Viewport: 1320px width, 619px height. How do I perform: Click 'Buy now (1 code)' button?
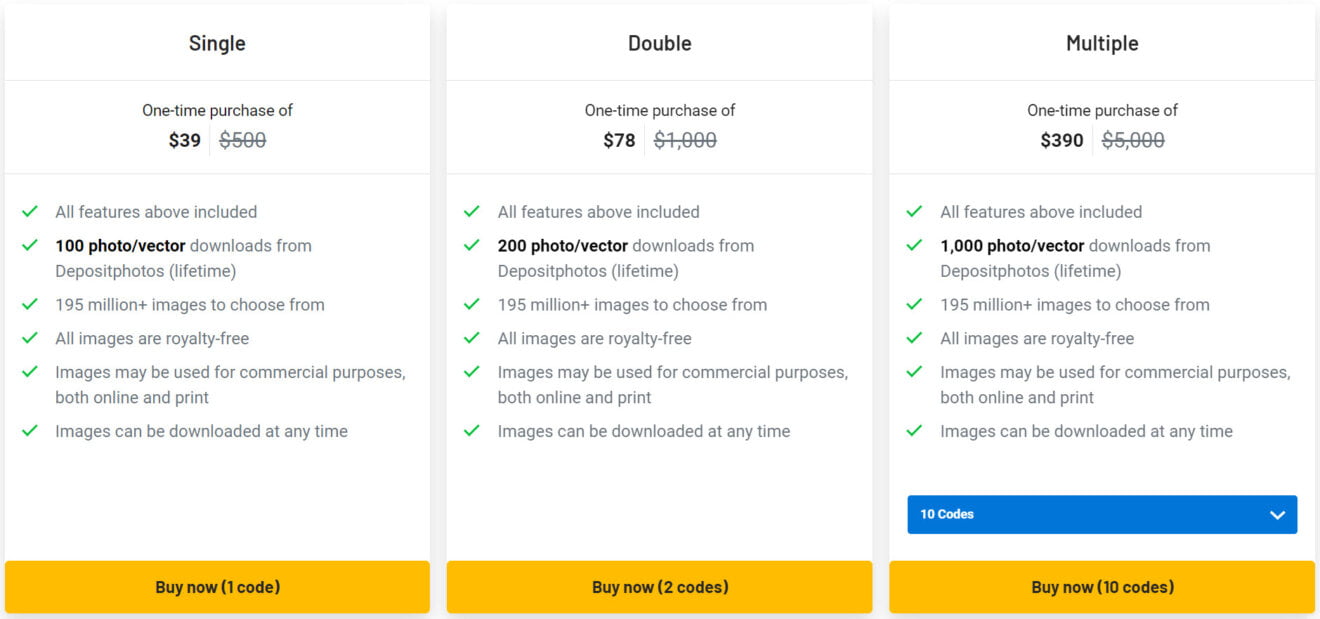[x=217, y=587]
